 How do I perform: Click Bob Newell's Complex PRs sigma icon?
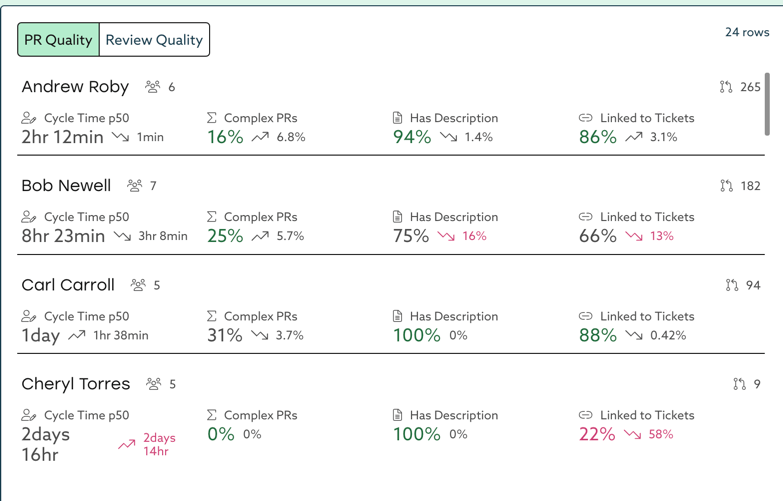[212, 217]
